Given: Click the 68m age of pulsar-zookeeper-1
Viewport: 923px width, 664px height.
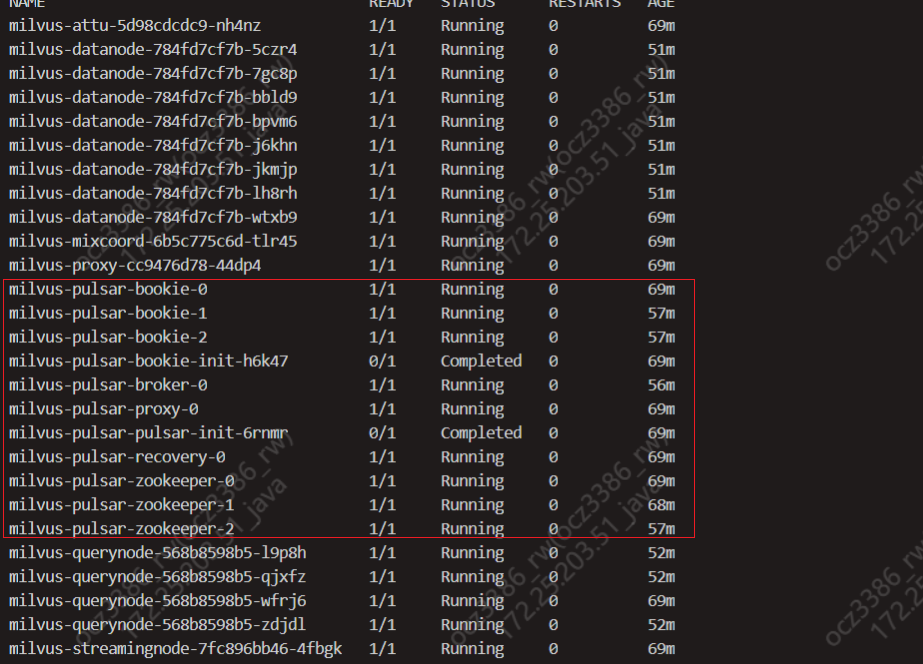Looking at the screenshot, I should [x=662, y=505].
